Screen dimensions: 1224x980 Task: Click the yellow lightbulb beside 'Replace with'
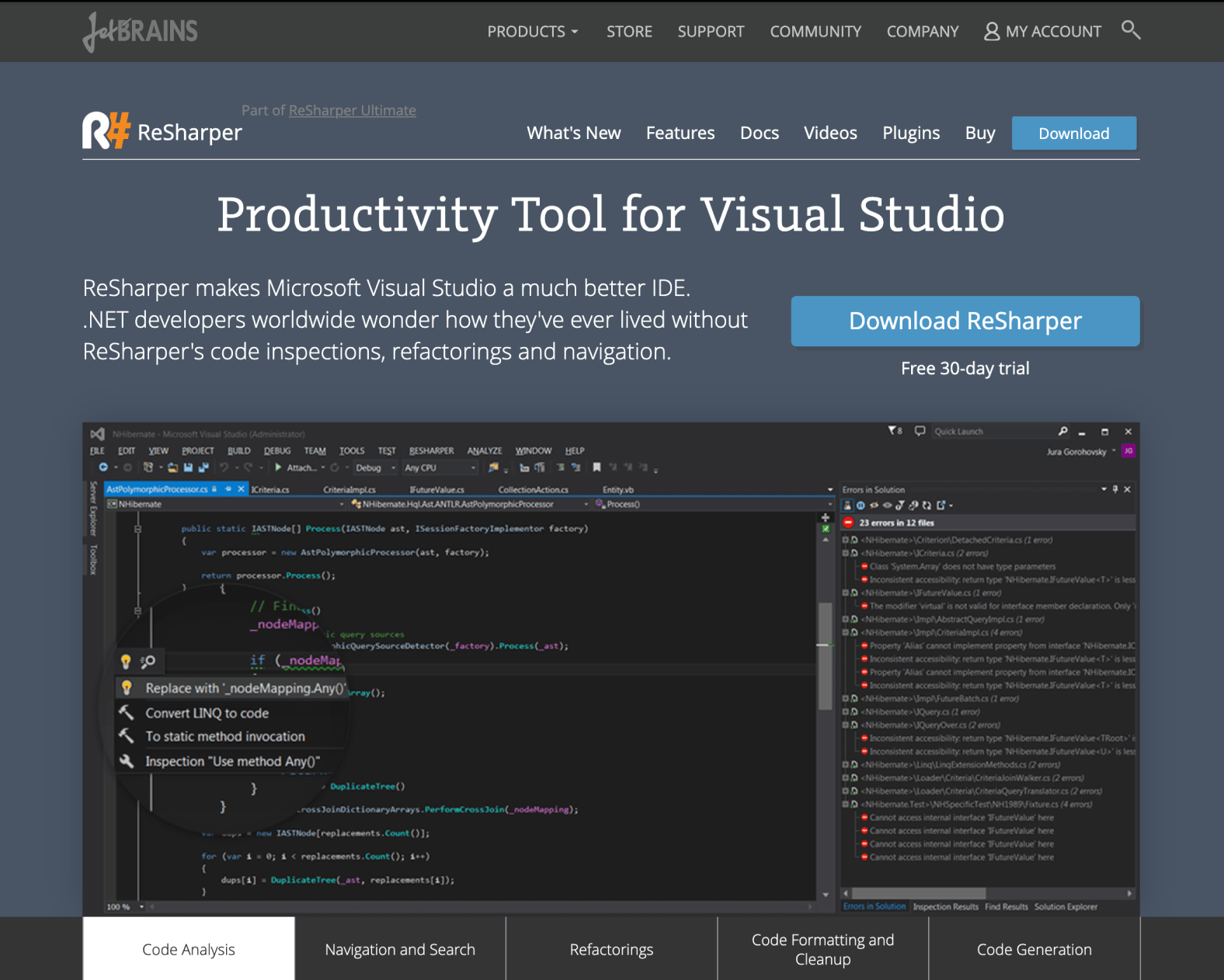(x=127, y=688)
